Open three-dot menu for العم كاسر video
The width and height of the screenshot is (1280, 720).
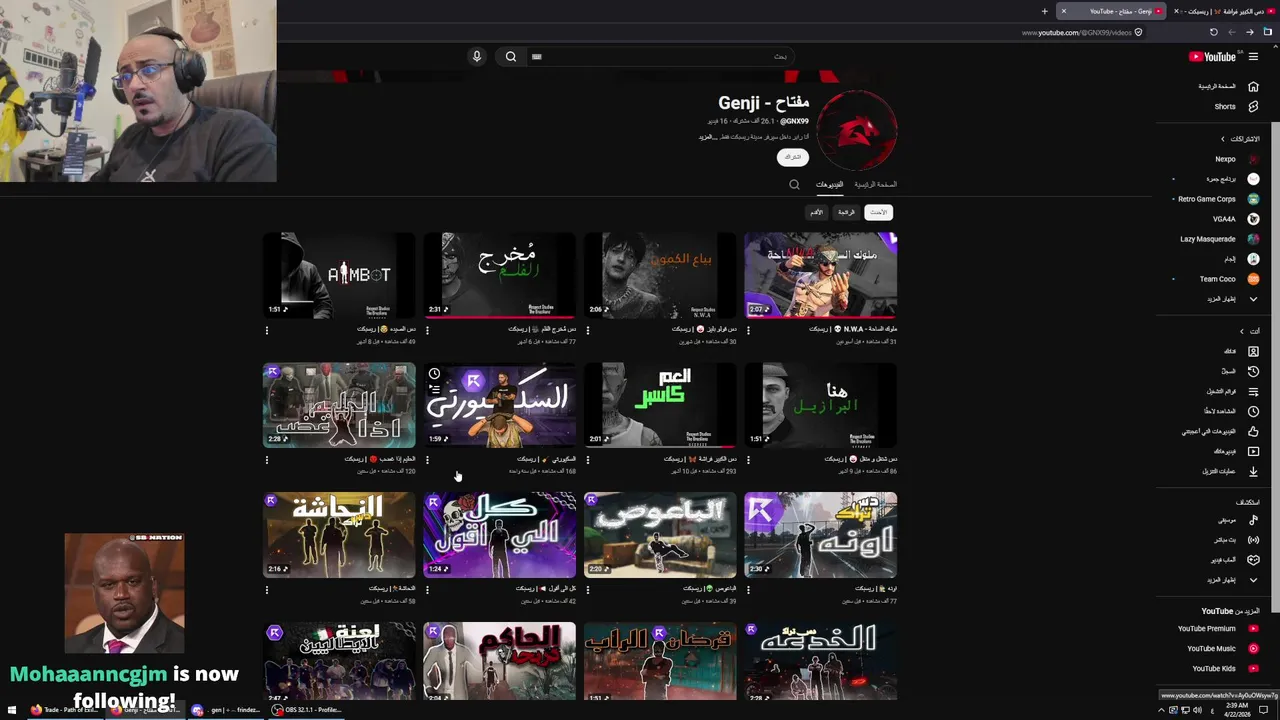[587, 460]
